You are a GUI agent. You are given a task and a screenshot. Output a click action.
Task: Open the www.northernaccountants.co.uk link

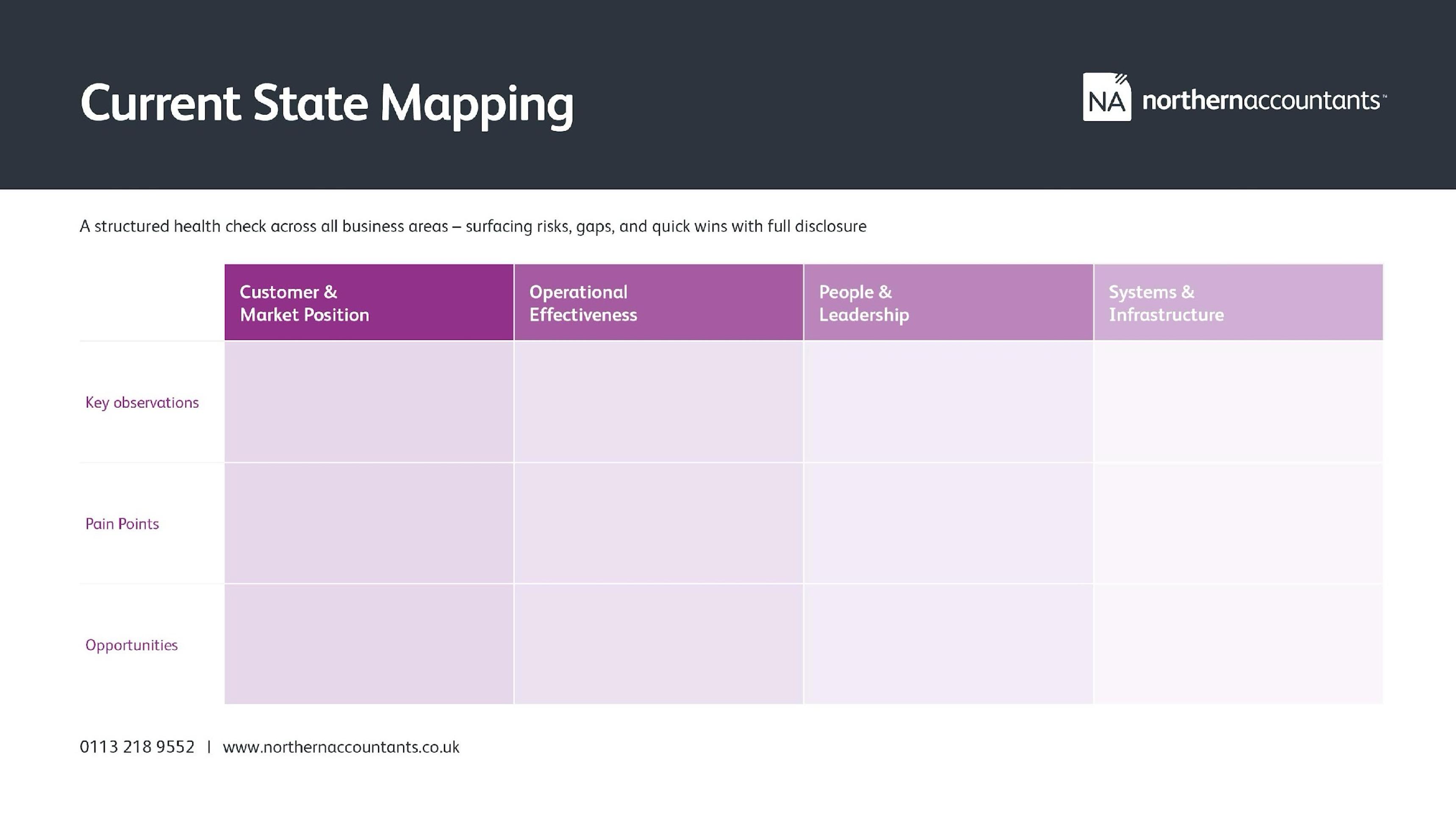coord(341,747)
